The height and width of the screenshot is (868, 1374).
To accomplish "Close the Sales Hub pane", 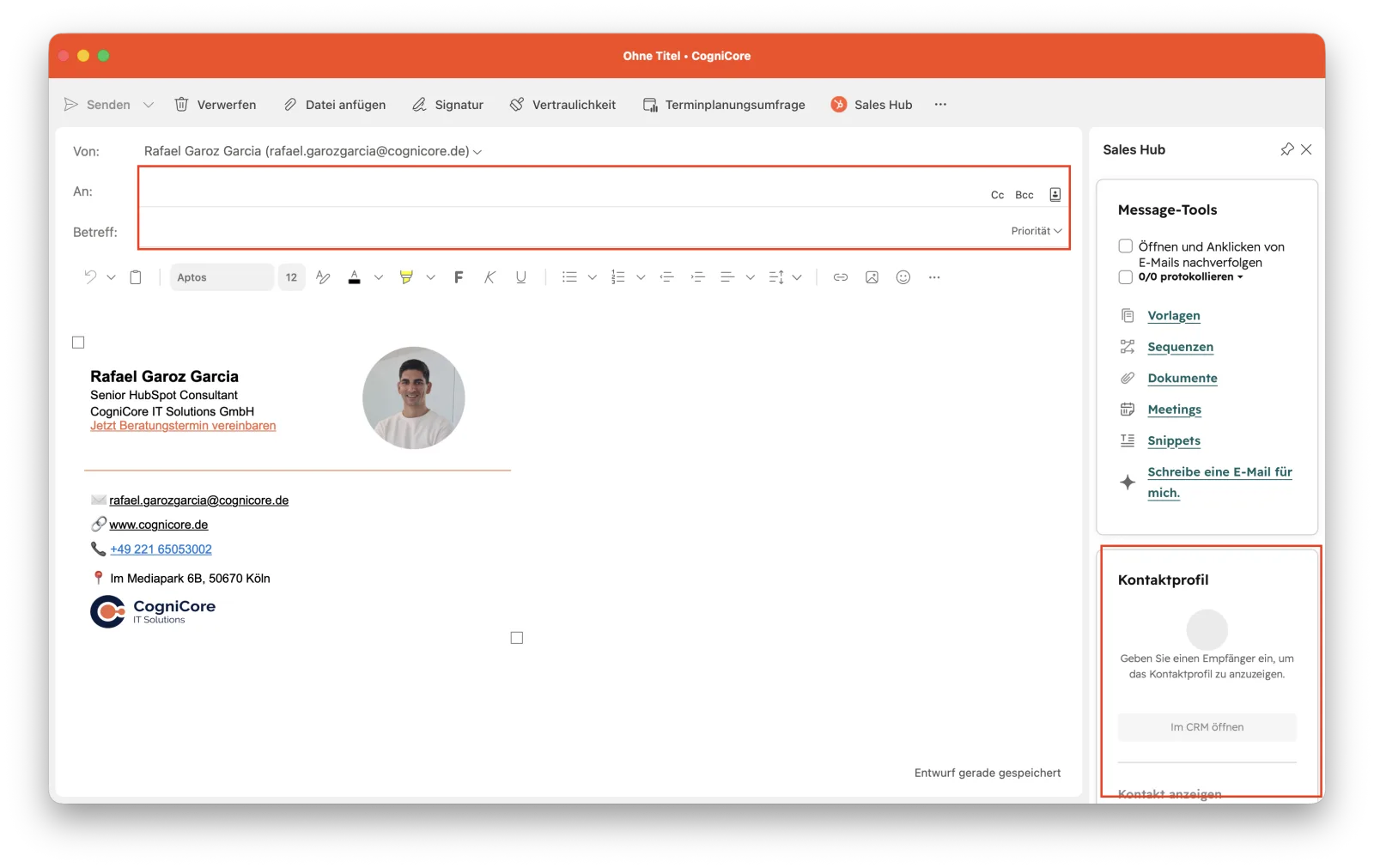I will [1306, 149].
